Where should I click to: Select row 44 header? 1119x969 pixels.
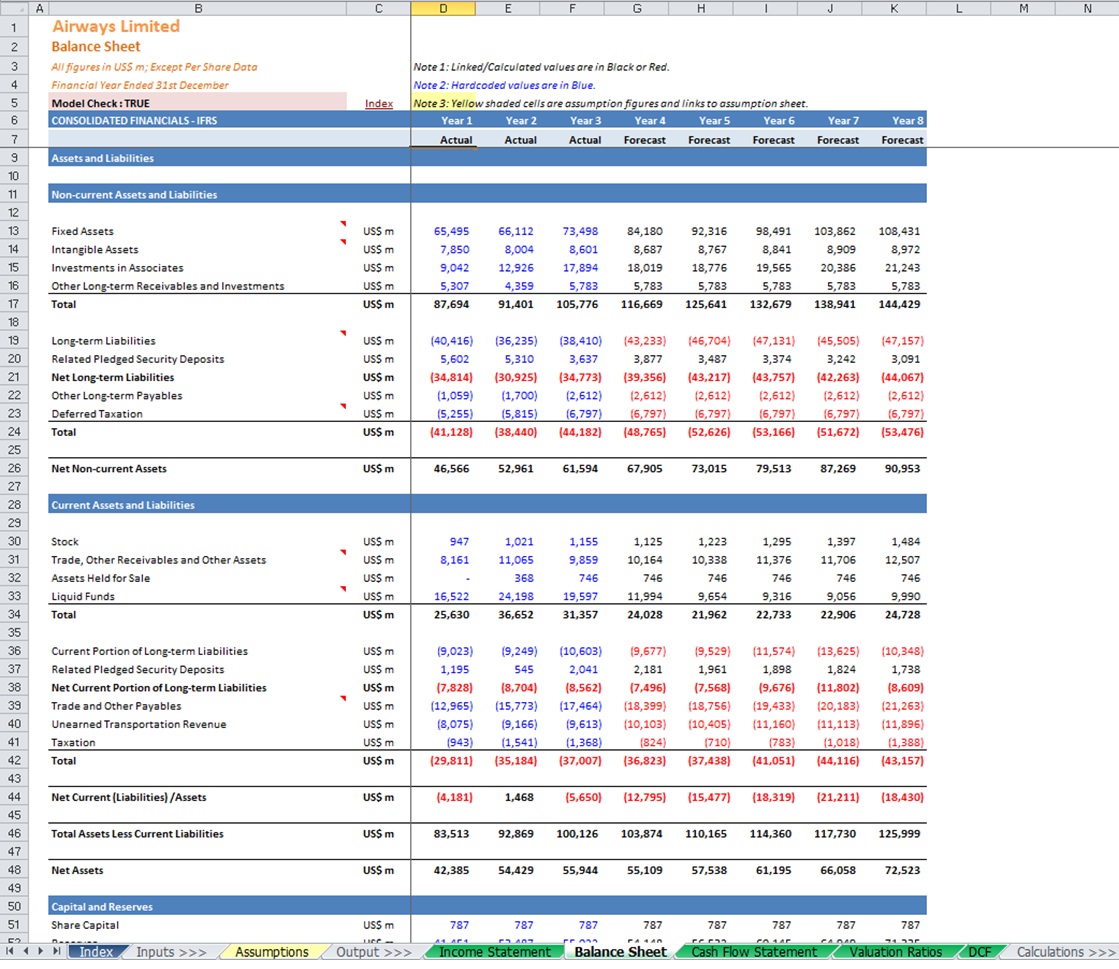(x=14, y=797)
